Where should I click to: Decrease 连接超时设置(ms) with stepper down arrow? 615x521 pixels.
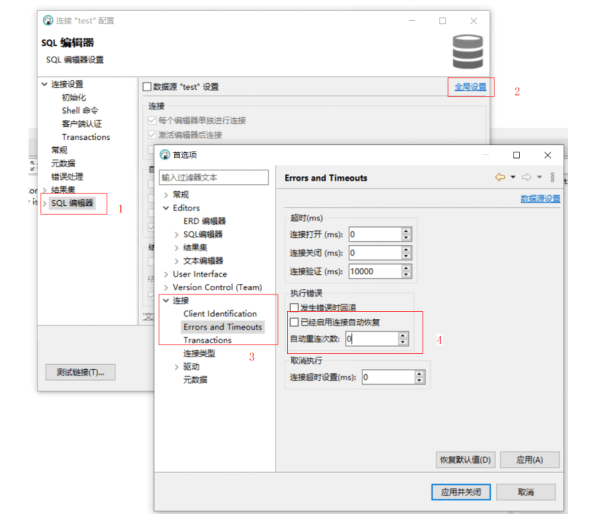pyautogui.click(x=420, y=381)
